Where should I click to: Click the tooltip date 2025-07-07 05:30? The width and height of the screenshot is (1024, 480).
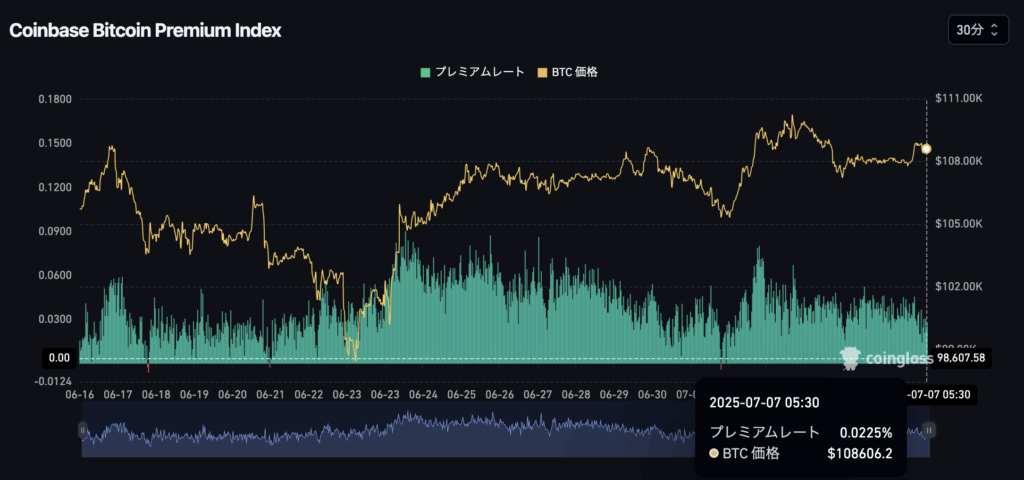pyautogui.click(x=764, y=403)
